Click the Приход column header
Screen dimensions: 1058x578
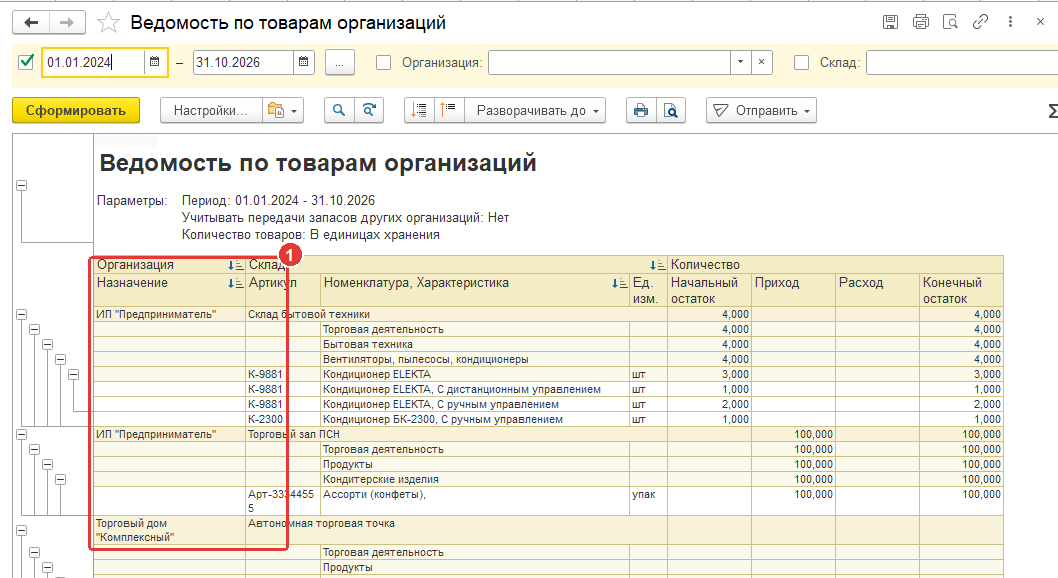[794, 291]
